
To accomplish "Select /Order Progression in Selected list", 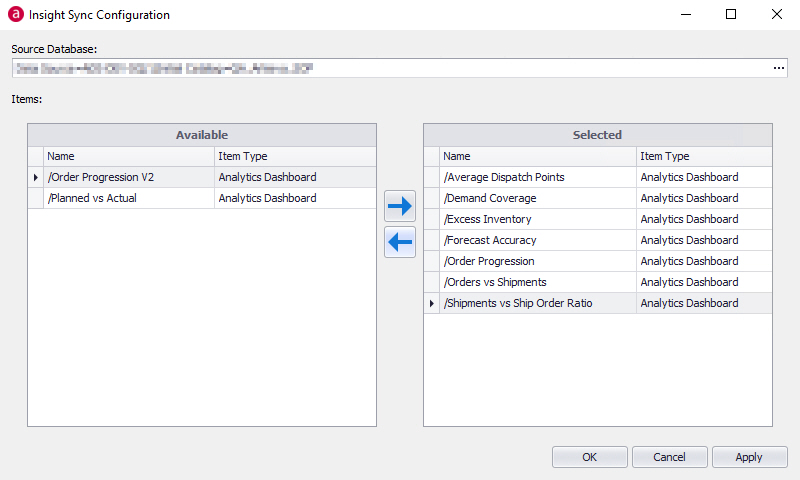I will 597,261.
